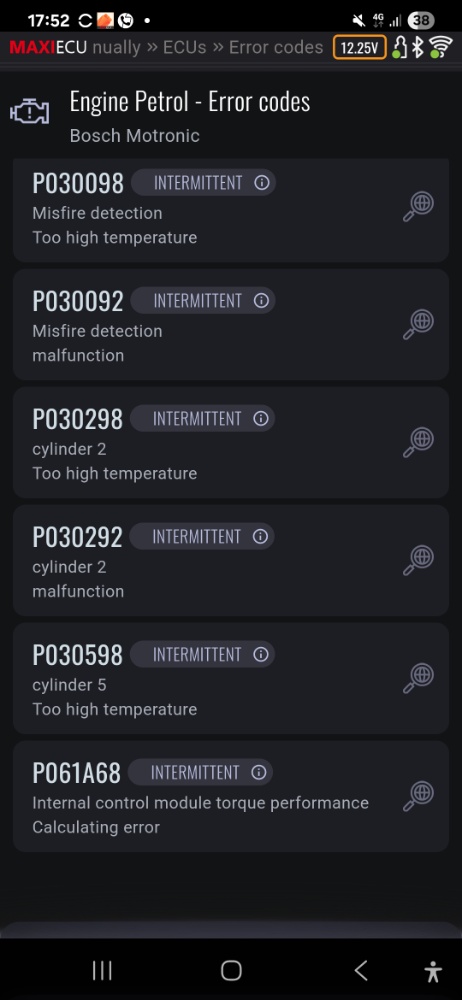Go back using Android back button
This screenshot has height=1000, width=462.
[x=361, y=971]
